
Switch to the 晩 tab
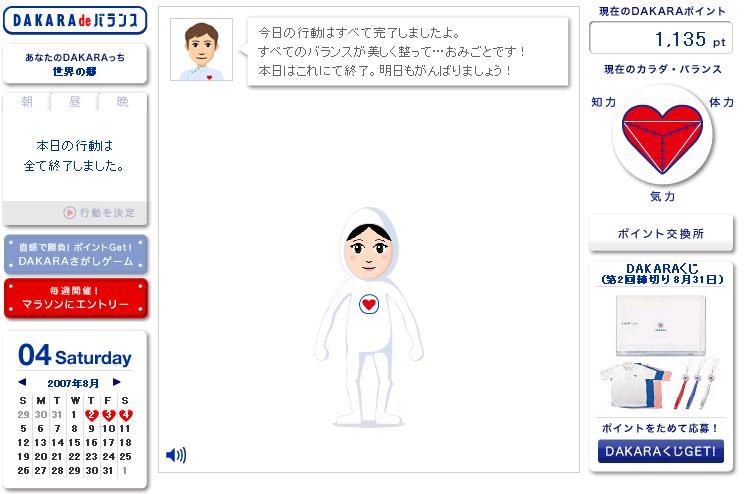tap(123, 102)
